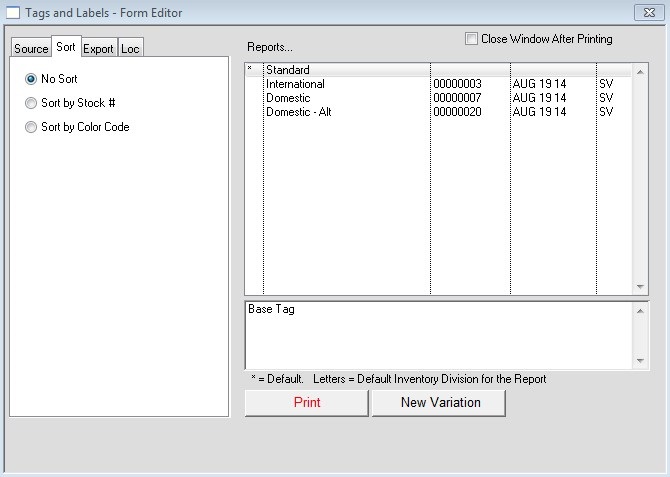
Task: Click the window icon in the title bar
Action: coord(13,13)
